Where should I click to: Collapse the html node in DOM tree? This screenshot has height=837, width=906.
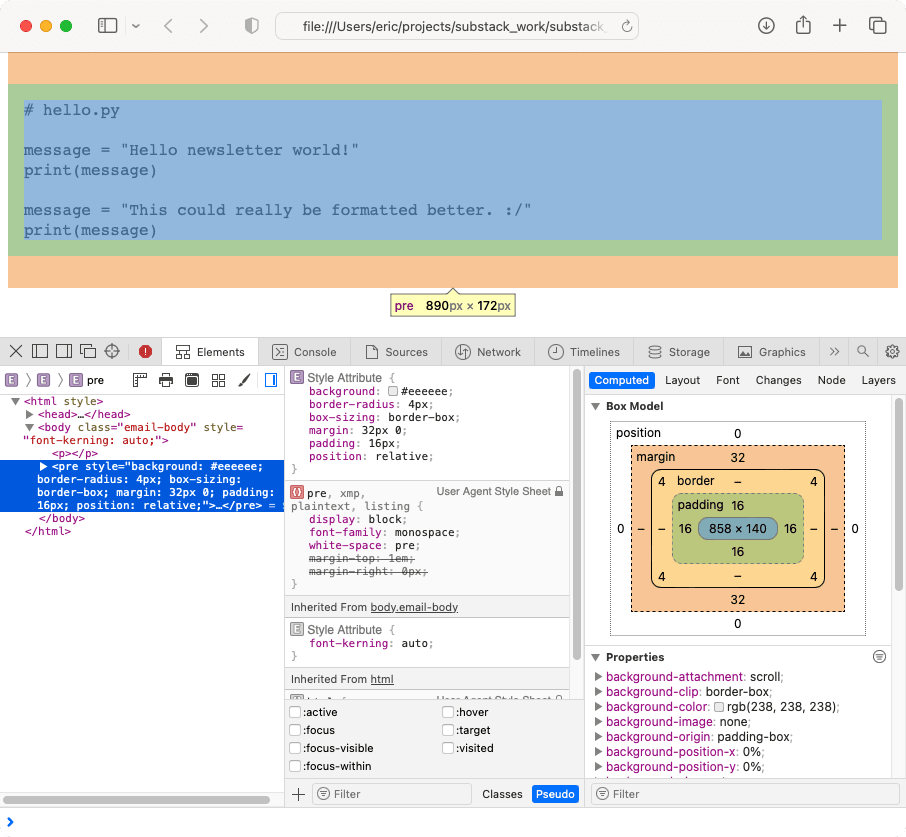(16, 401)
